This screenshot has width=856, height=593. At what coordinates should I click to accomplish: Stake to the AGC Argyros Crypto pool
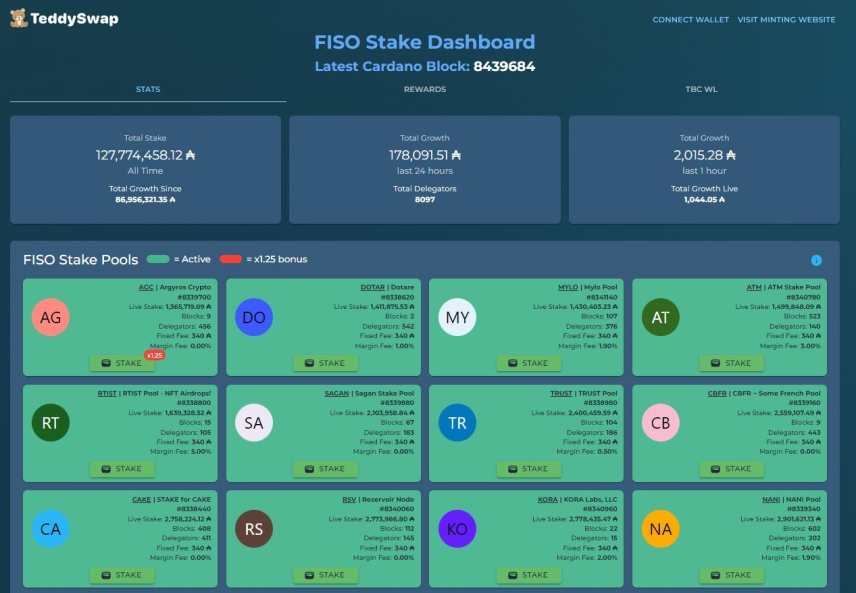pyautogui.click(x=122, y=363)
